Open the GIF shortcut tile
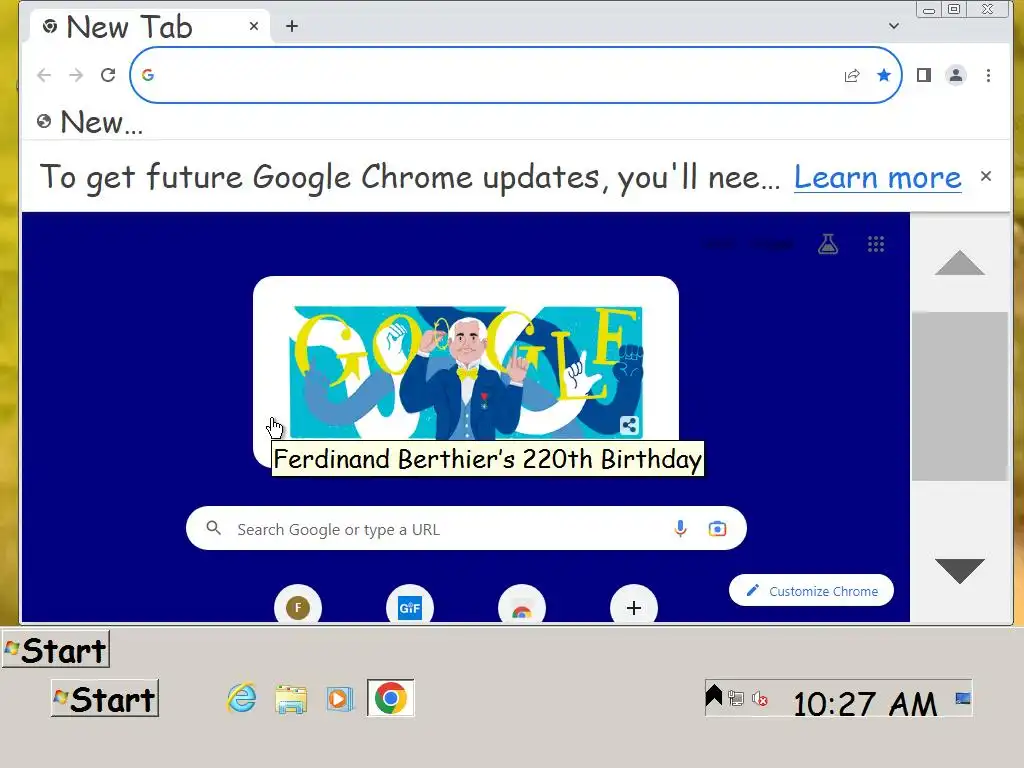This screenshot has height=768, width=1024. click(x=409, y=607)
